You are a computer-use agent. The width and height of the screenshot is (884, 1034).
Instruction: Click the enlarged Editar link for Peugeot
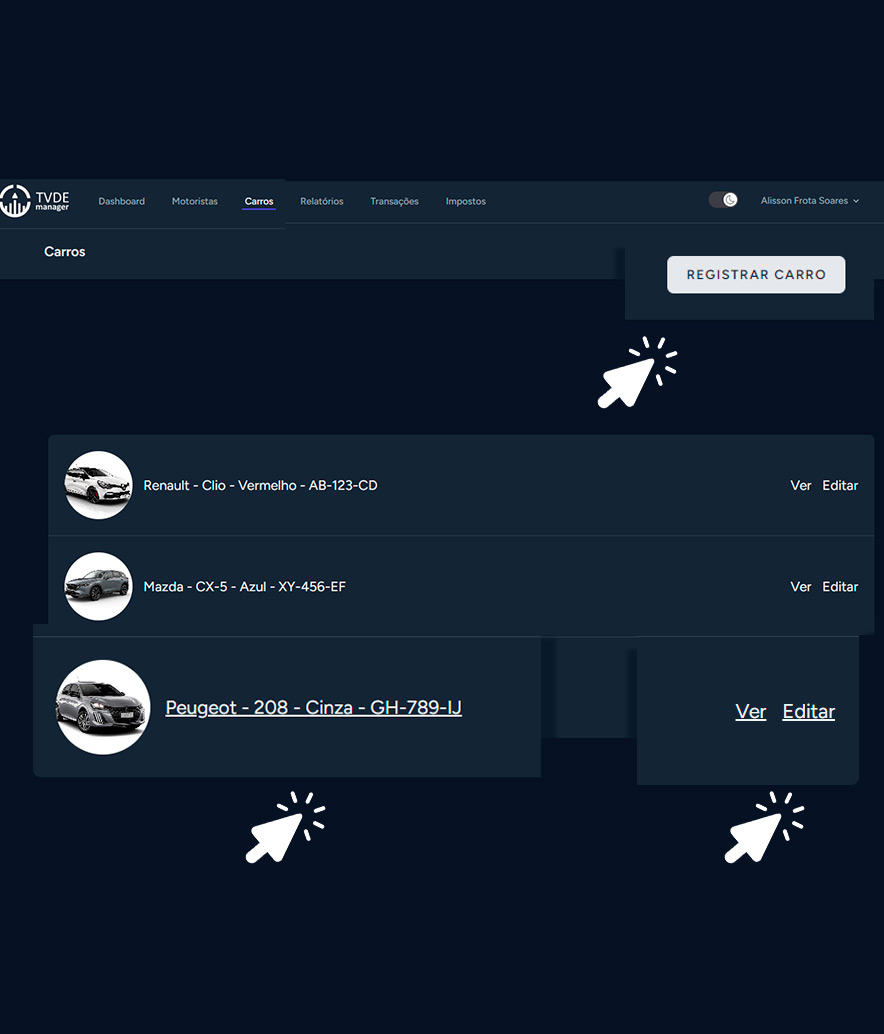(808, 712)
